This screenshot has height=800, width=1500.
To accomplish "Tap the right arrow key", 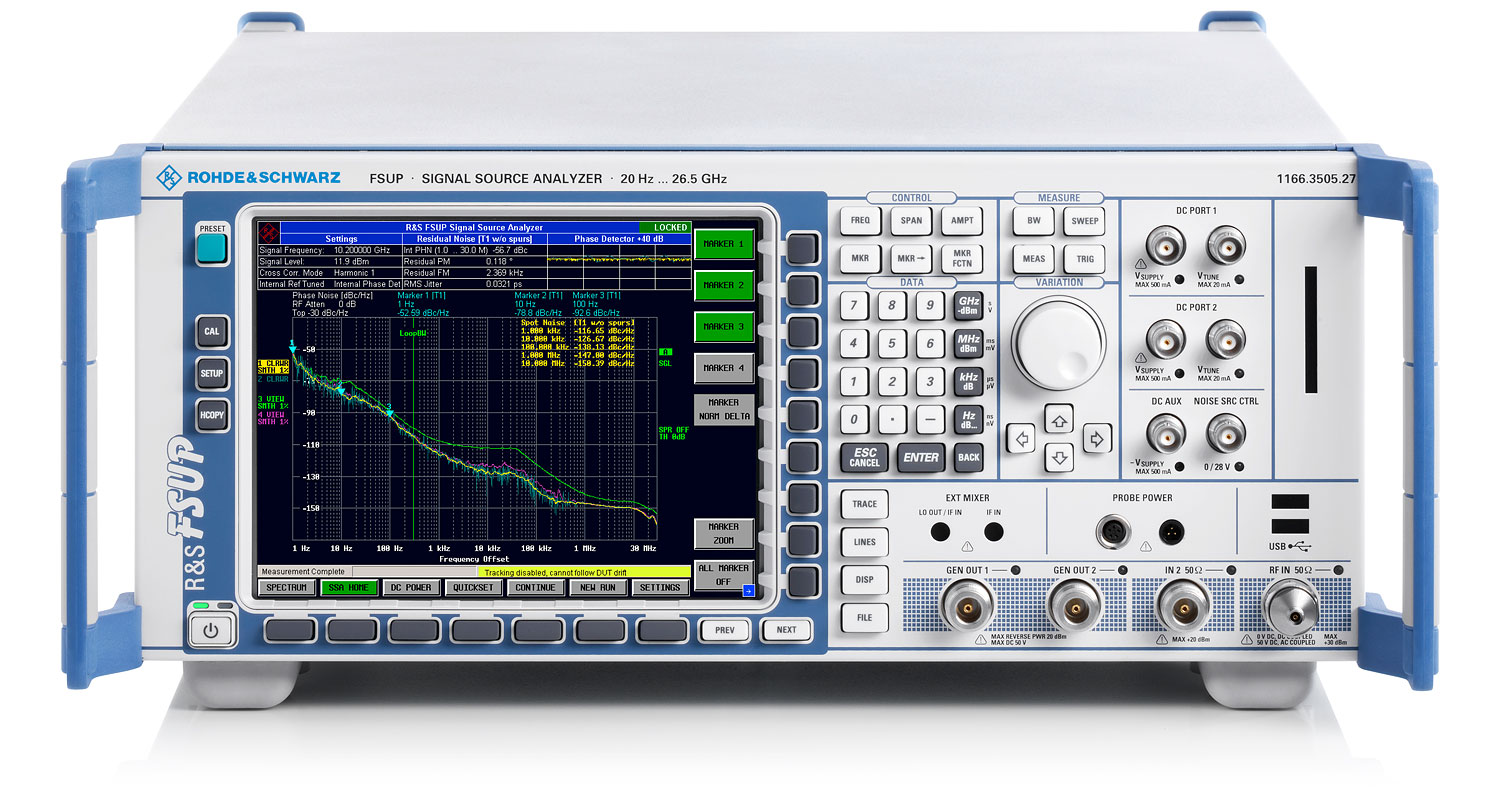I will pos(1097,438).
